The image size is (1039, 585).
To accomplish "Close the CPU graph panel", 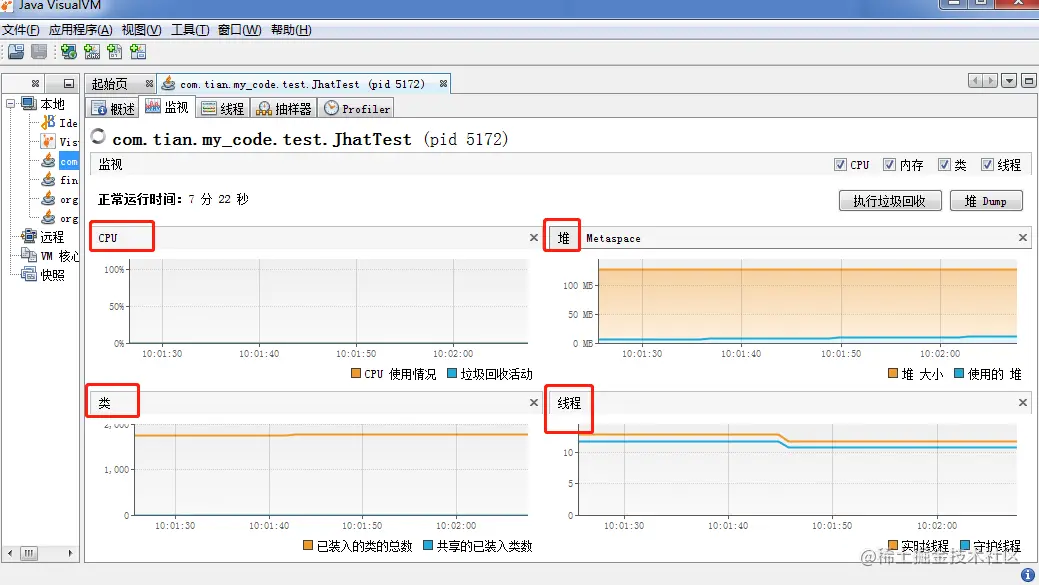I will pyautogui.click(x=533, y=237).
